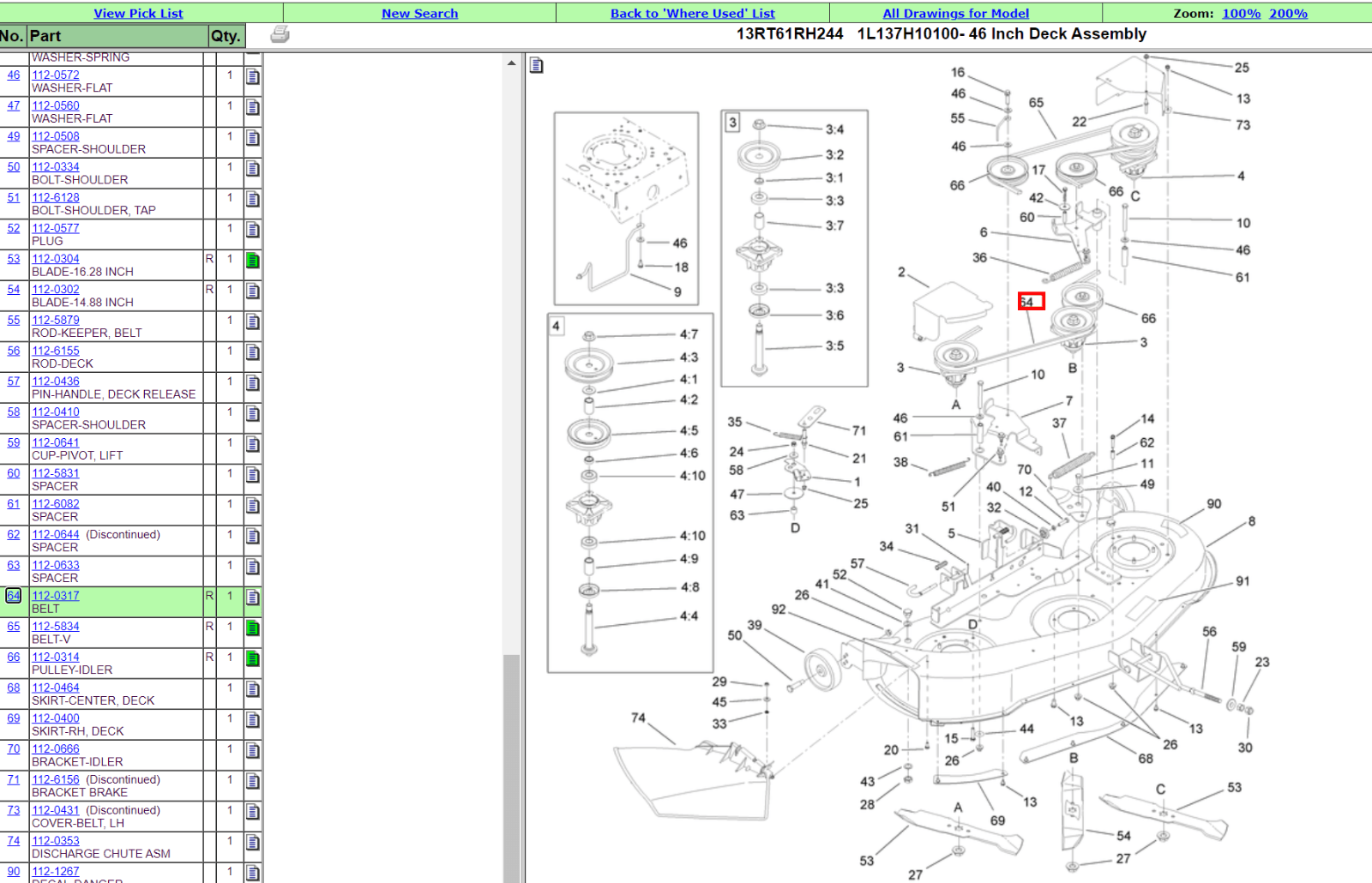
Task: Click the red-highlighted callout 64 on the diagram
Action: point(1031,302)
